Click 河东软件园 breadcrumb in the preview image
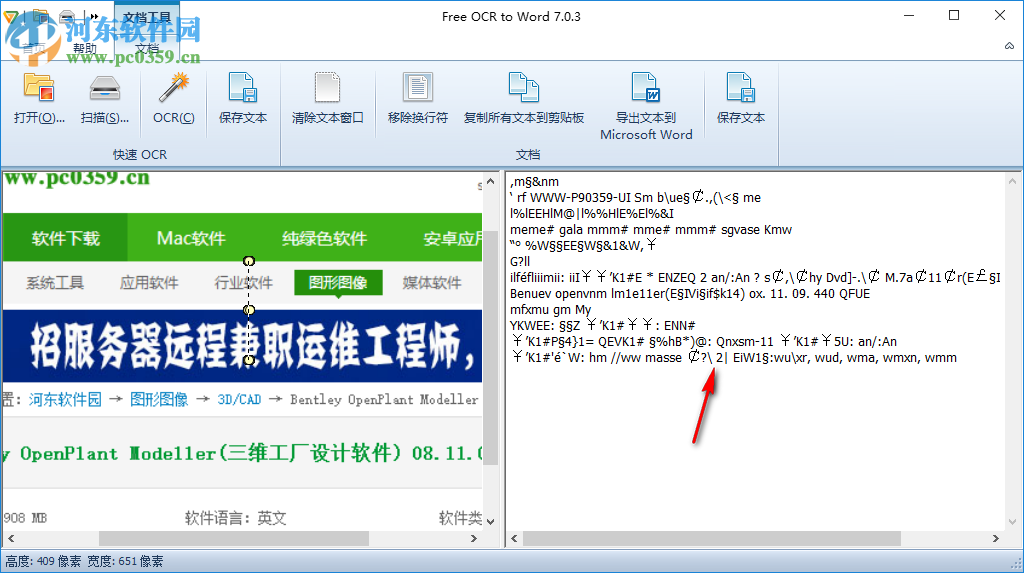Image resolution: width=1024 pixels, height=573 pixels. [x=65, y=399]
